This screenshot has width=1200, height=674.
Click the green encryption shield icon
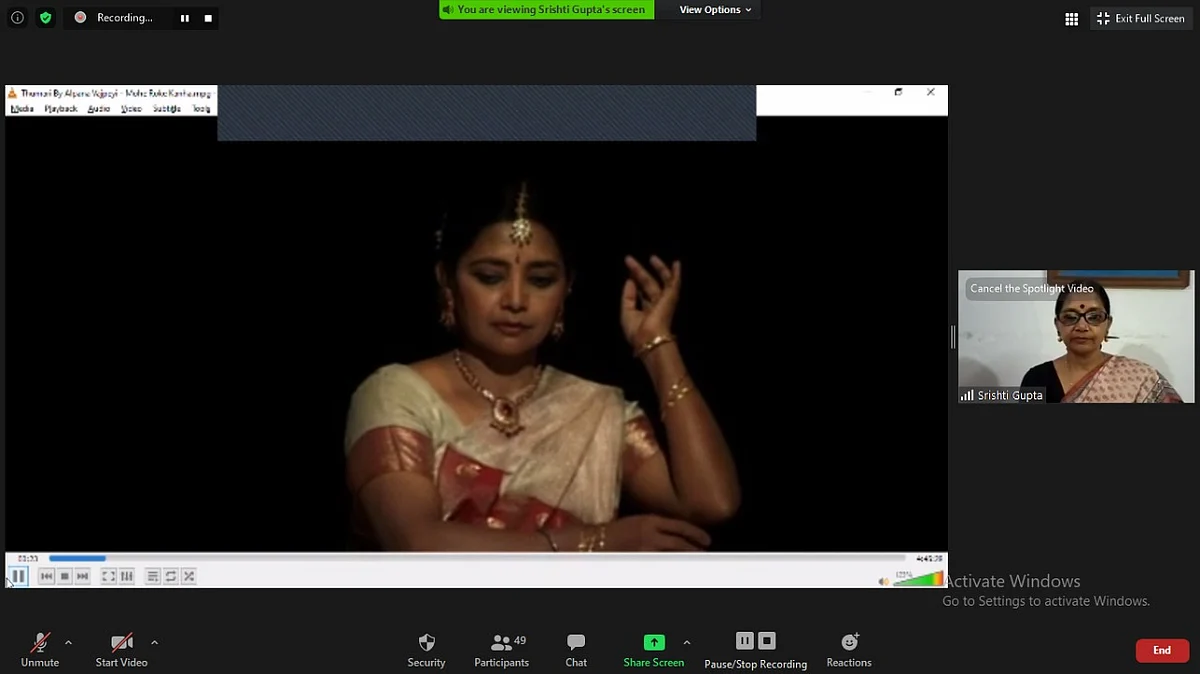coord(45,18)
